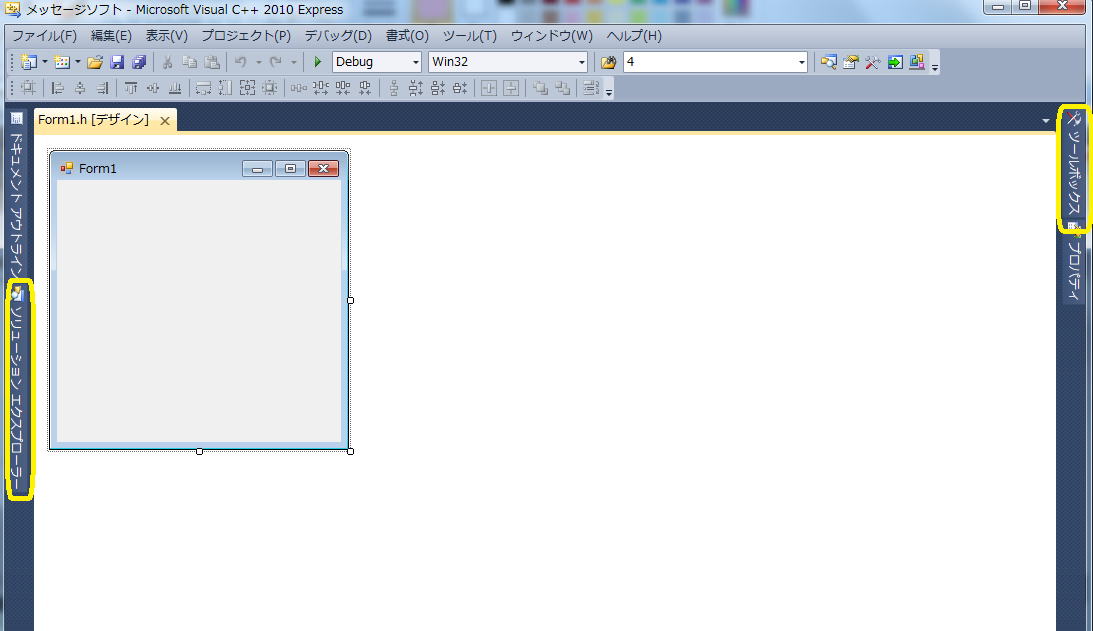Click Bring to Front layout icon
Screen dimensions: 1093x631
click(540, 88)
